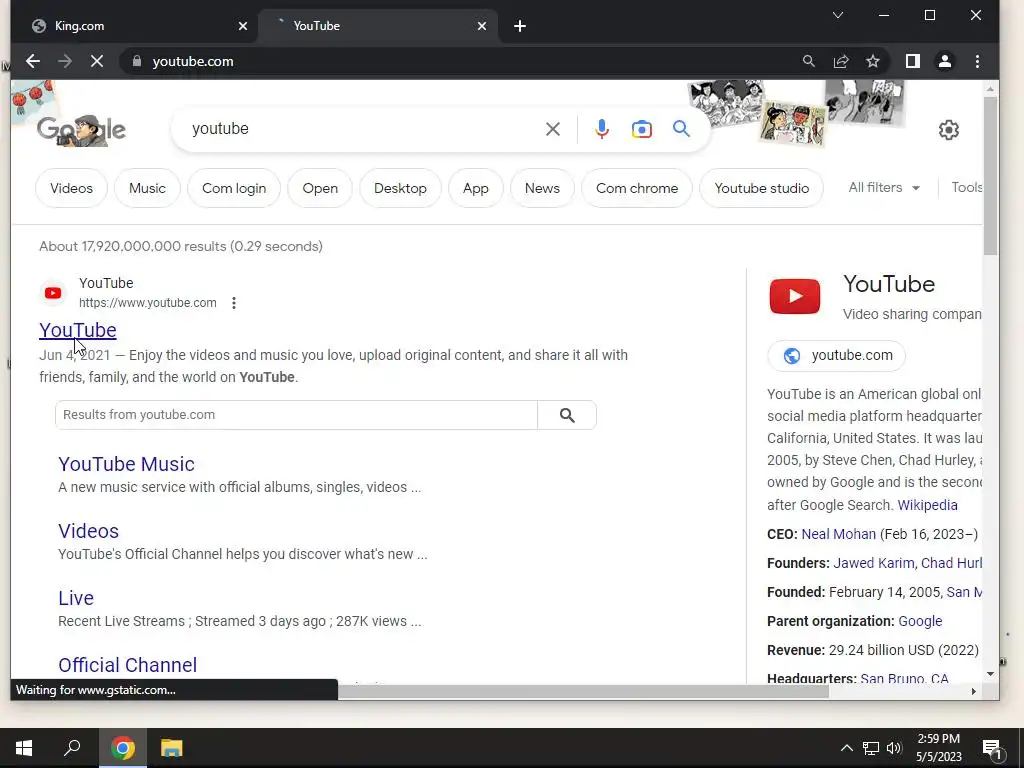This screenshot has height=768, width=1024.
Task: Click the YouTube favicon in first result
Action: tap(53, 293)
